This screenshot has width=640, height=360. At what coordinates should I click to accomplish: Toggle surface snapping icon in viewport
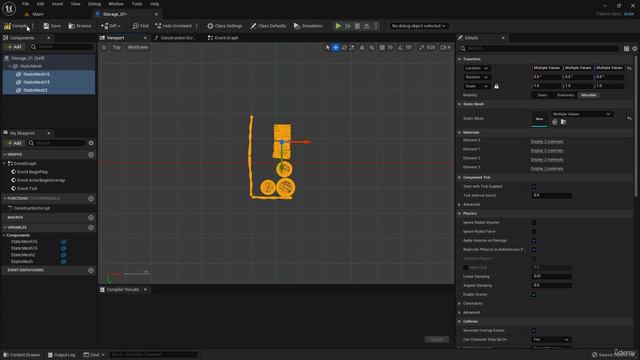pos(362,47)
